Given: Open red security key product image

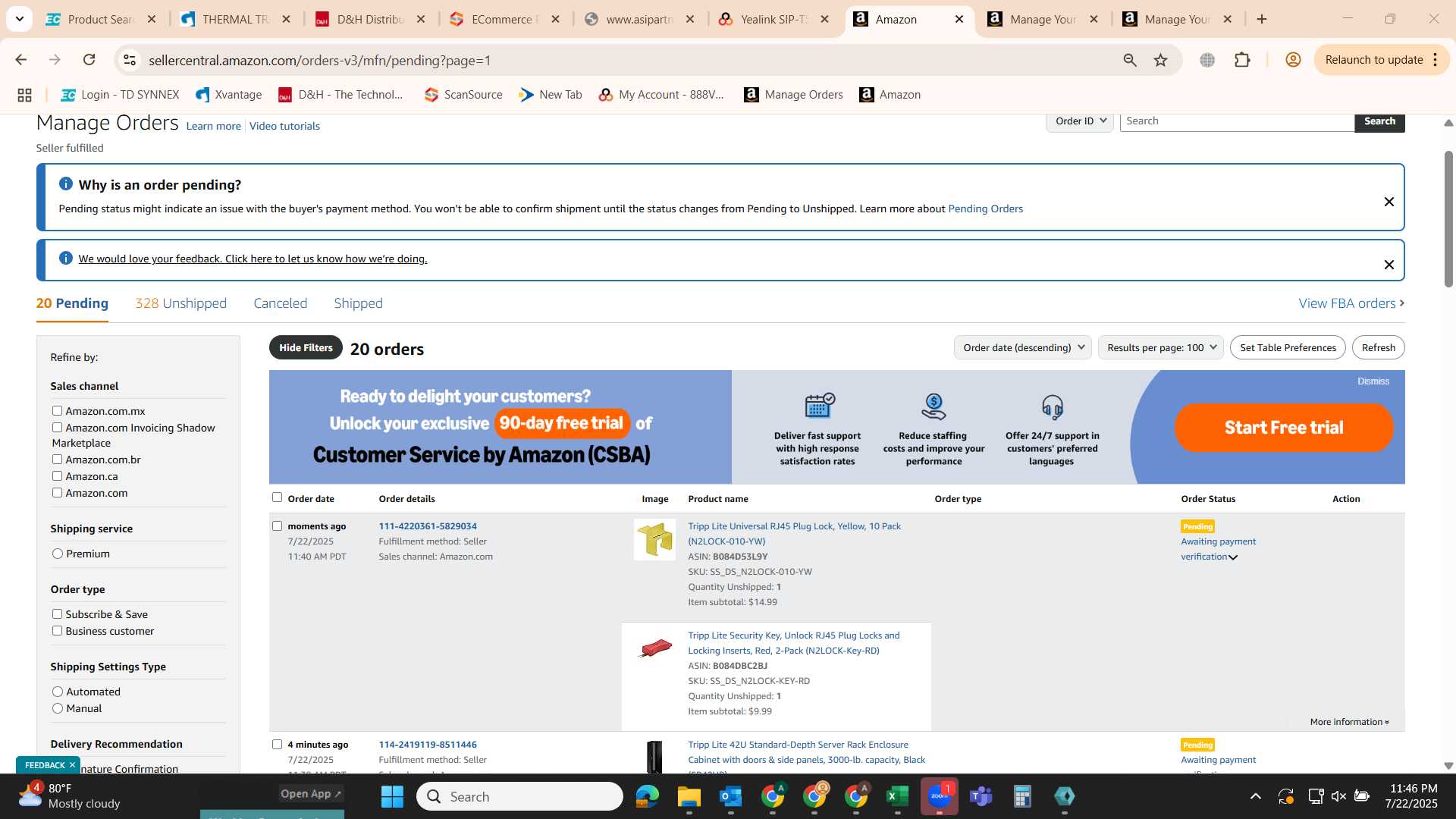Looking at the screenshot, I should [654, 648].
